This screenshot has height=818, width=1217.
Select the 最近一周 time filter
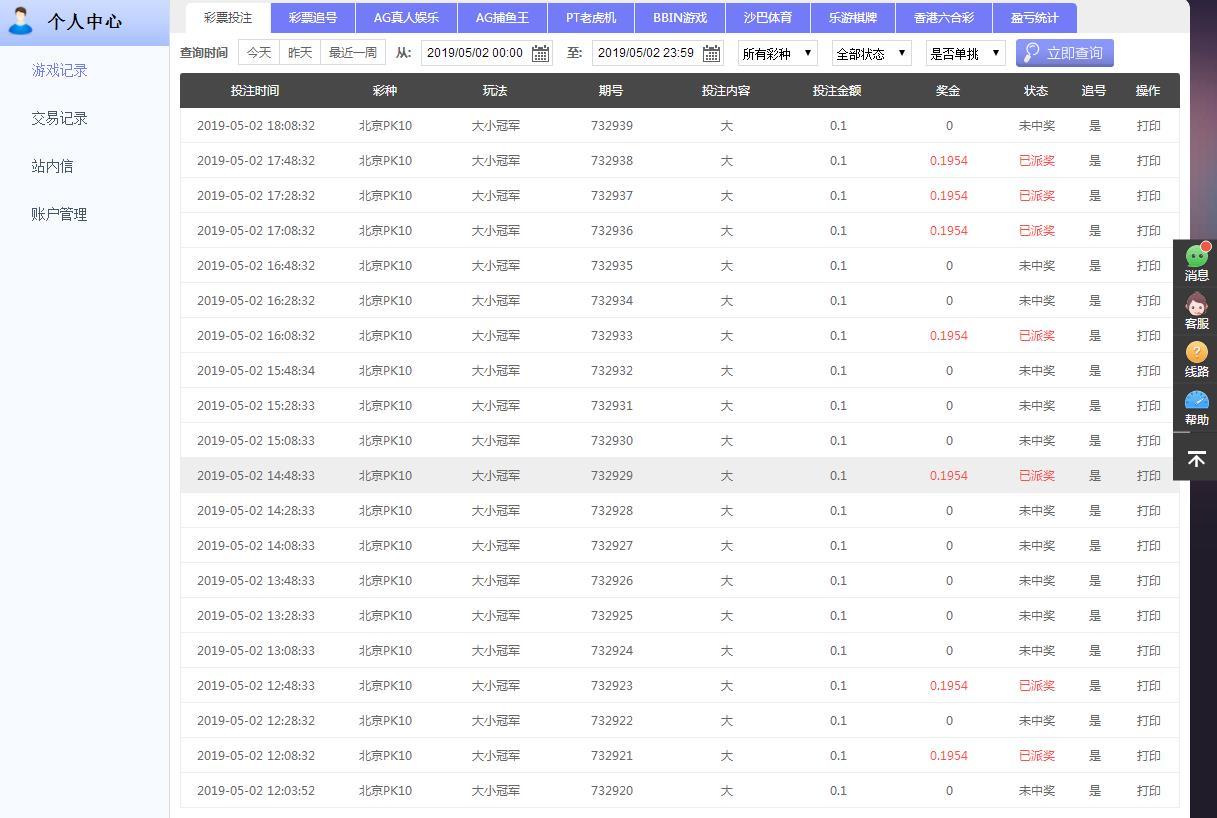pos(353,53)
